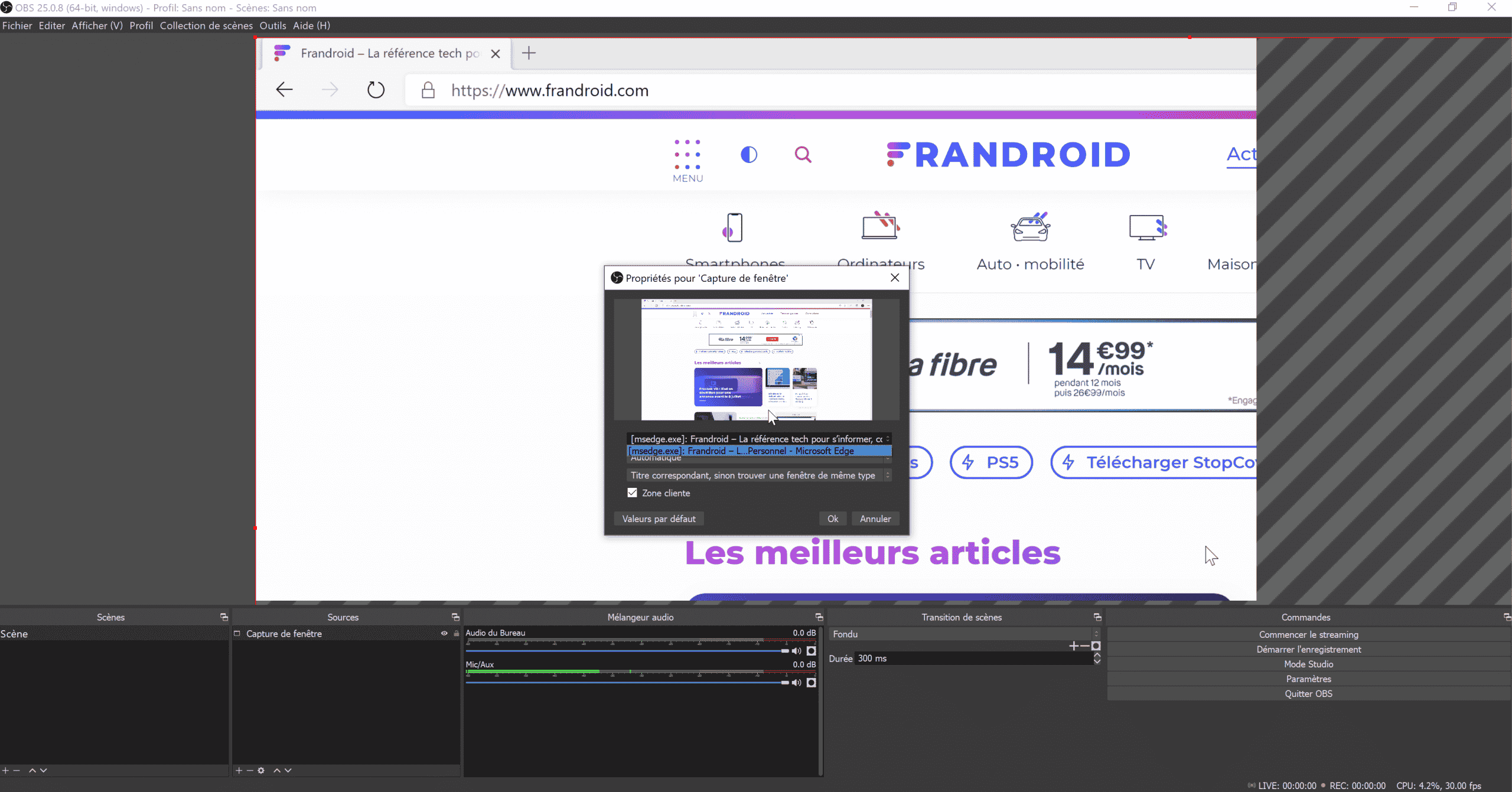Click the preview thumbnail in the properties dialog
This screenshot has width=1512, height=792.
757,360
